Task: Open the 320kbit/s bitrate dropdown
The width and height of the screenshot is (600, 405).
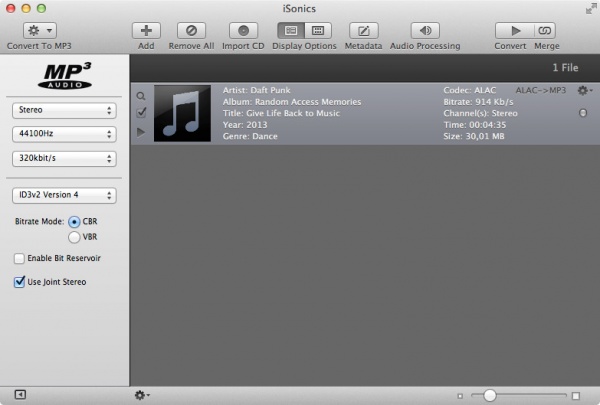Action: (x=64, y=158)
